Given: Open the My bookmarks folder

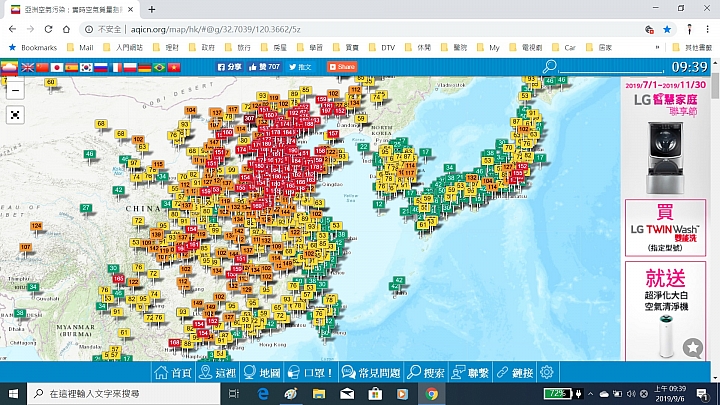Looking at the screenshot, I should [488, 47].
